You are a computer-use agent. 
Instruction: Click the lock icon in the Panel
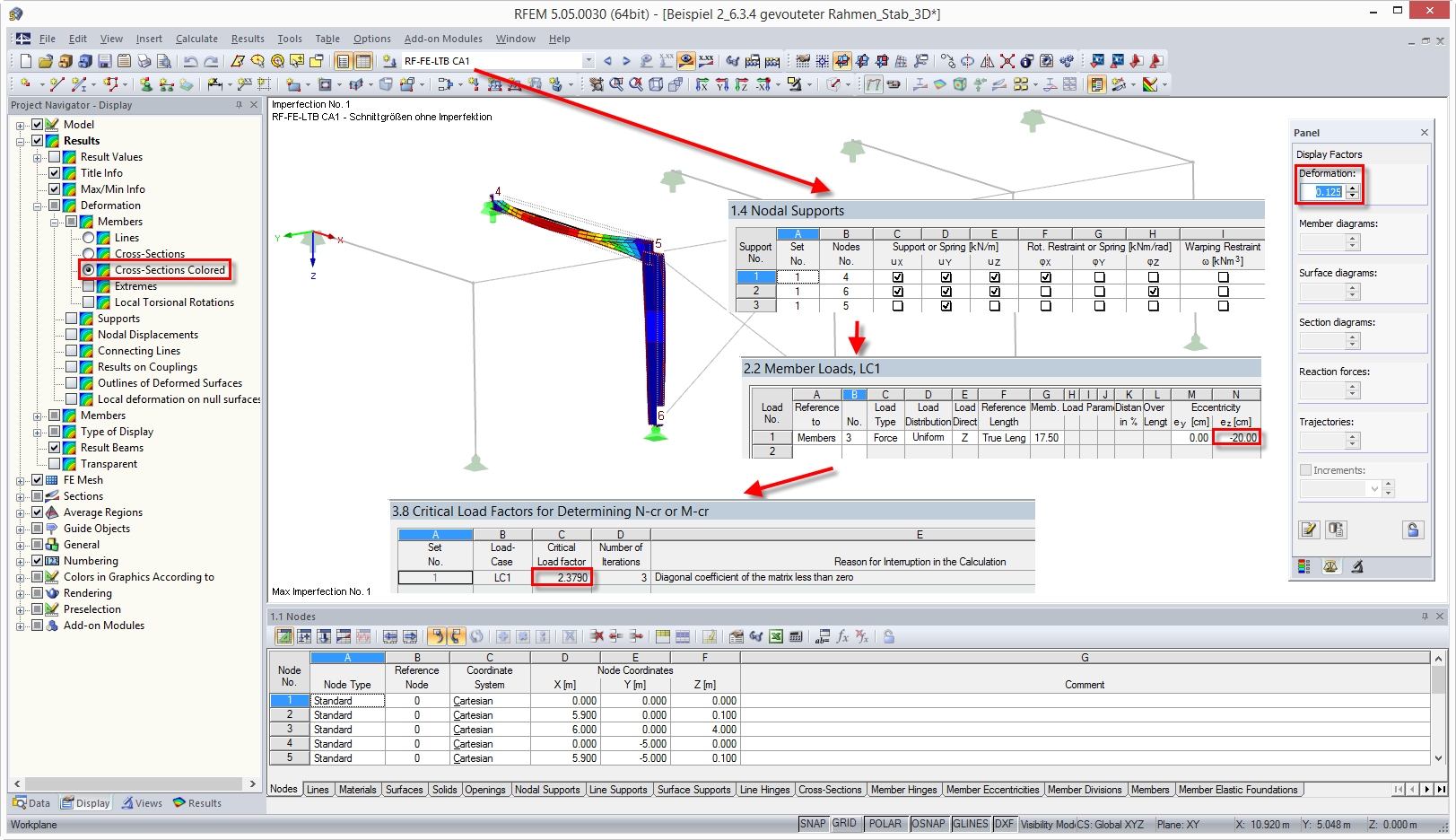click(1413, 529)
